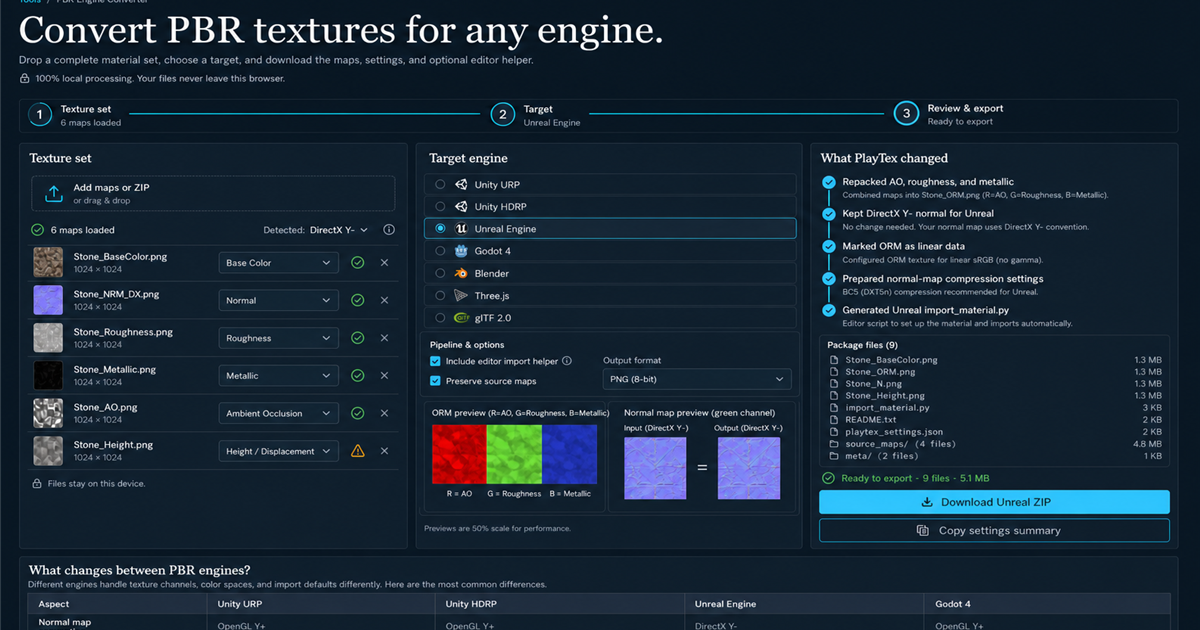Image resolution: width=1200 pixels, height=630 pixels.
Task: Select the glTF 2.0 radio button
Action: click(440, 318)
